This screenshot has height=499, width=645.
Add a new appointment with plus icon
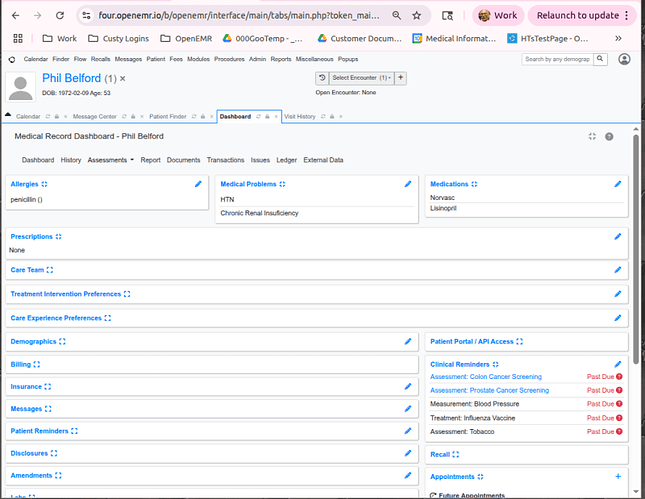click(618, 477)
